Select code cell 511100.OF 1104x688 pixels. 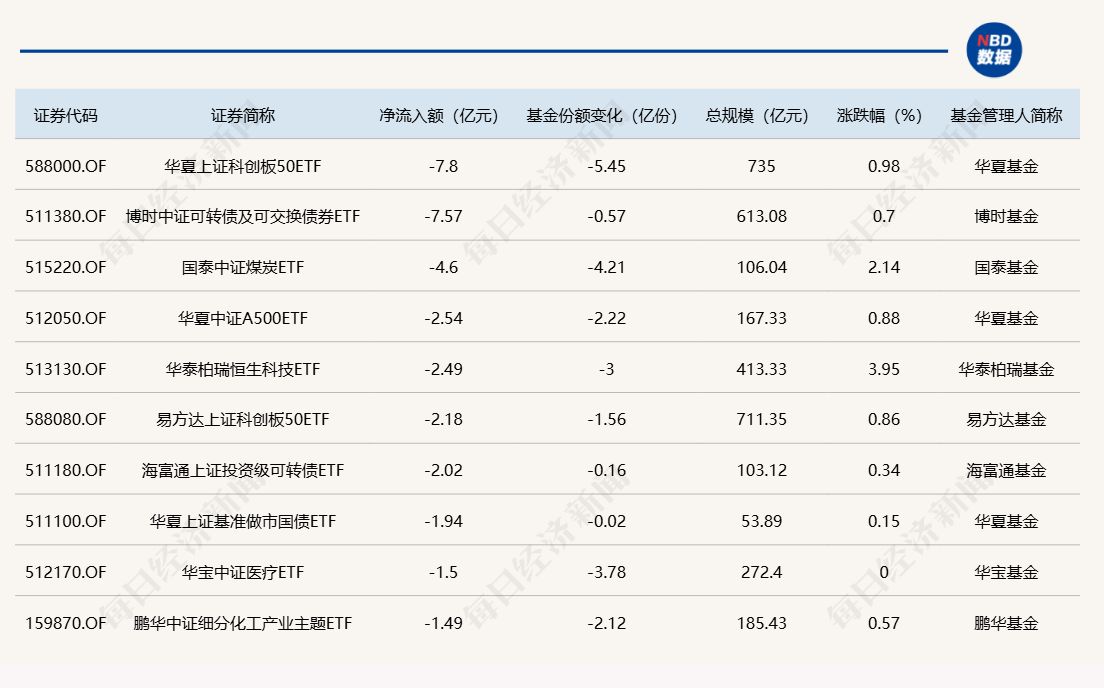pyautogui.click(x=65, y=521)
